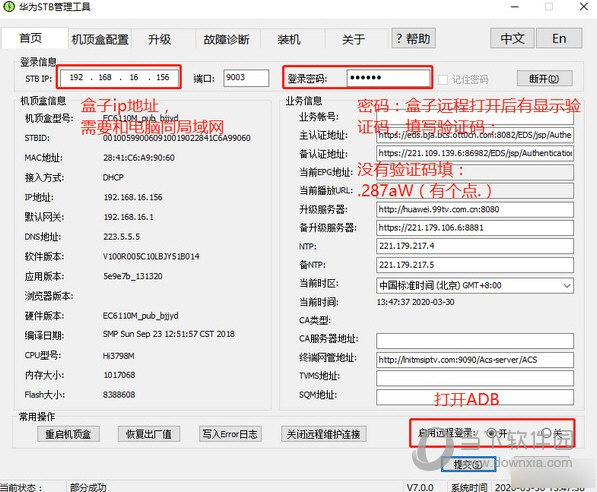The image size is (597, 492).
Task: Click the 编译日期 value SMP Sun Sep 23
Action: (x=169, y=334)
